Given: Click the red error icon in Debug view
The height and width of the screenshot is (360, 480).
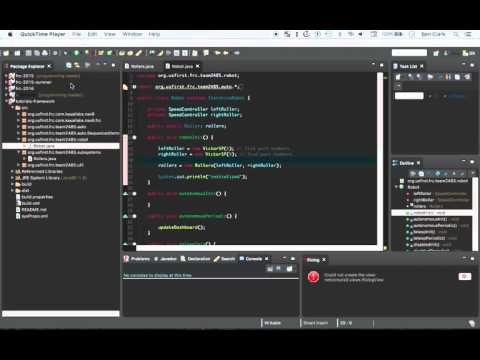Looking at the screenshot, I should pyautogui.click(x=313, y=277).
